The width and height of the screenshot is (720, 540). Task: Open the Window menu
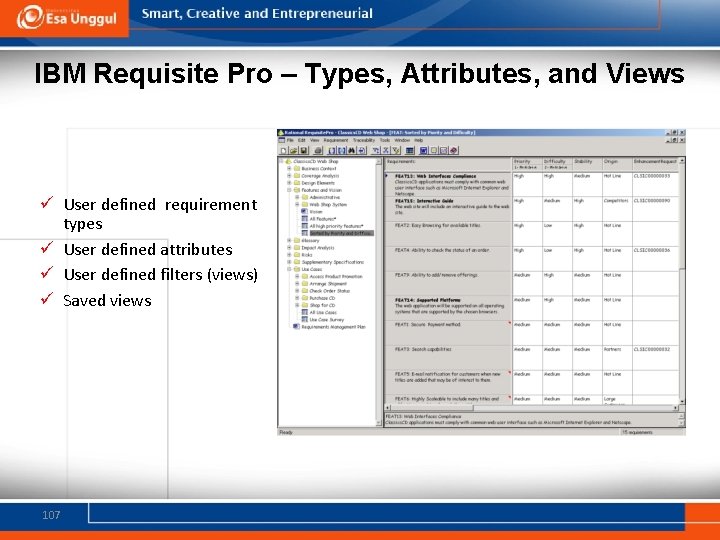tap(402, 140)
